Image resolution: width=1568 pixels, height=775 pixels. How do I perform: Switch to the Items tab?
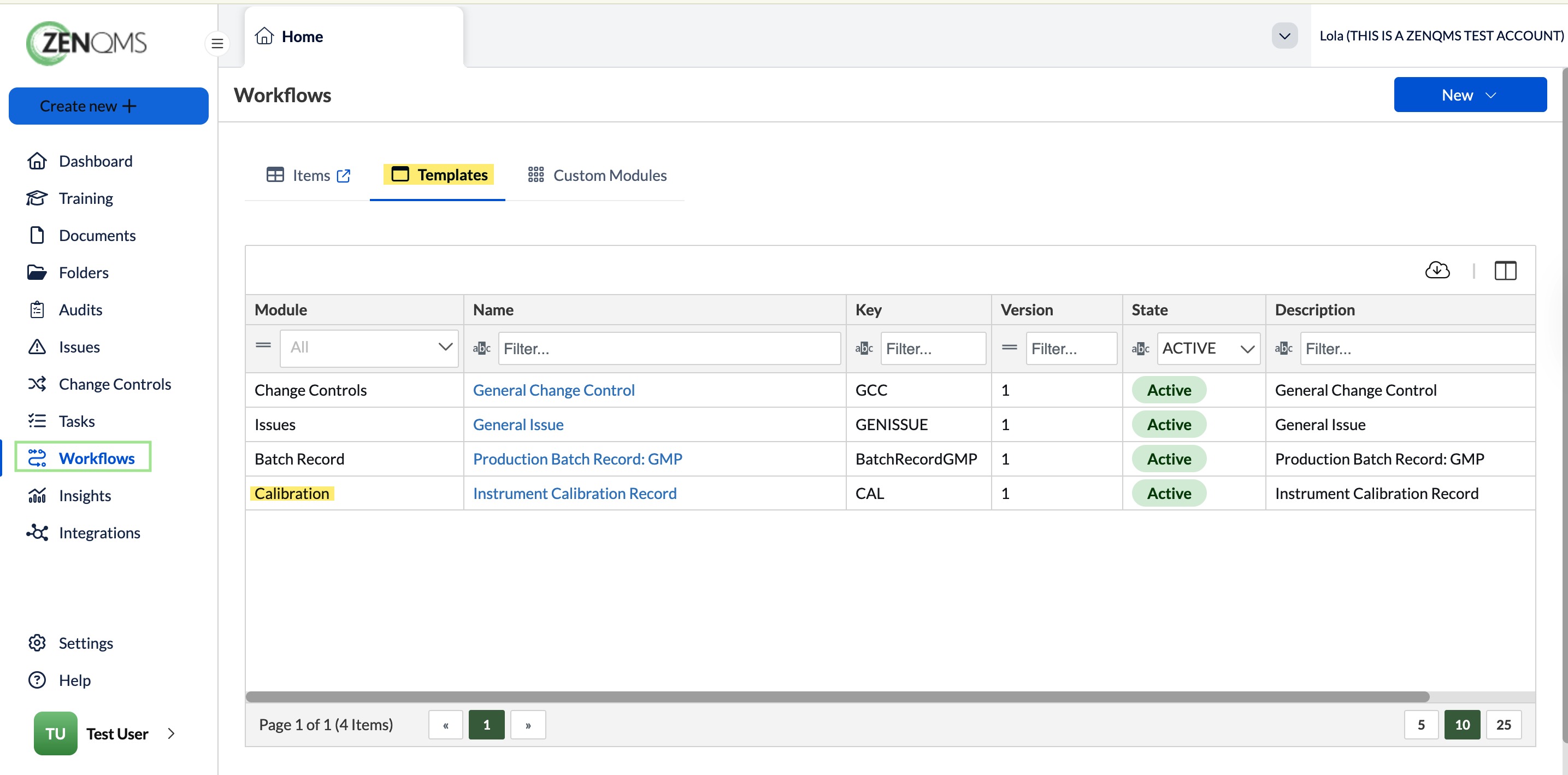tap(309, 175)
